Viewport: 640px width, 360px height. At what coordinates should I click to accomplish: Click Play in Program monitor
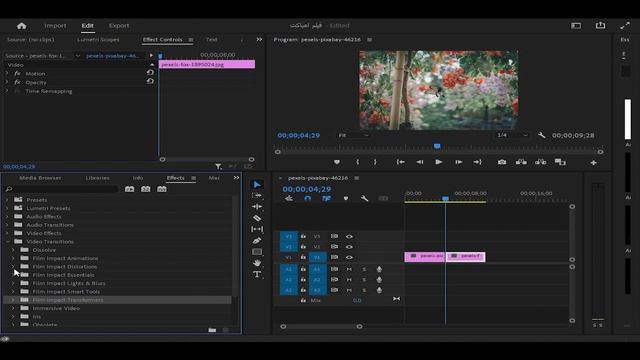click(439, 162)
